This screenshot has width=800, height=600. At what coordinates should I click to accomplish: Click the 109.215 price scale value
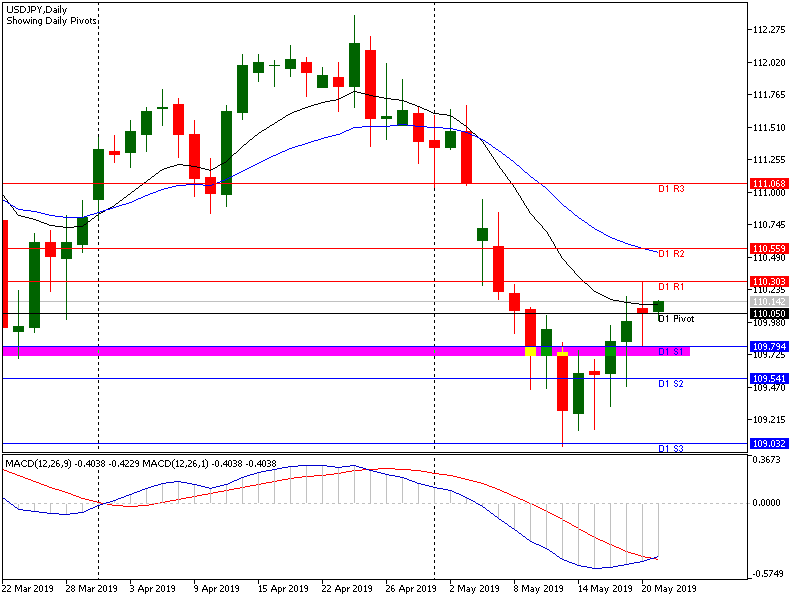pyautogui.click(x=769, y=420)
